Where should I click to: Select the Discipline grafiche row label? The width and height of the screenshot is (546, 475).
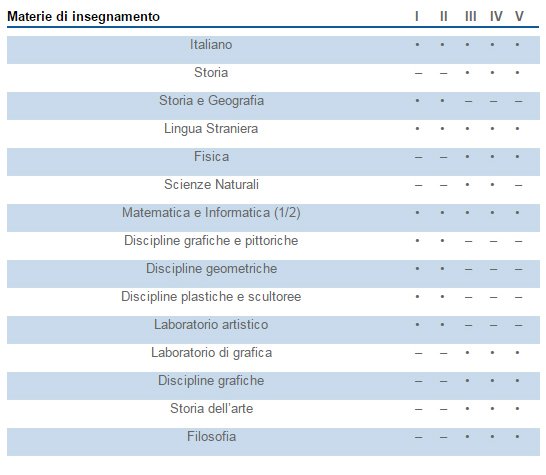(x=211, y=381)
